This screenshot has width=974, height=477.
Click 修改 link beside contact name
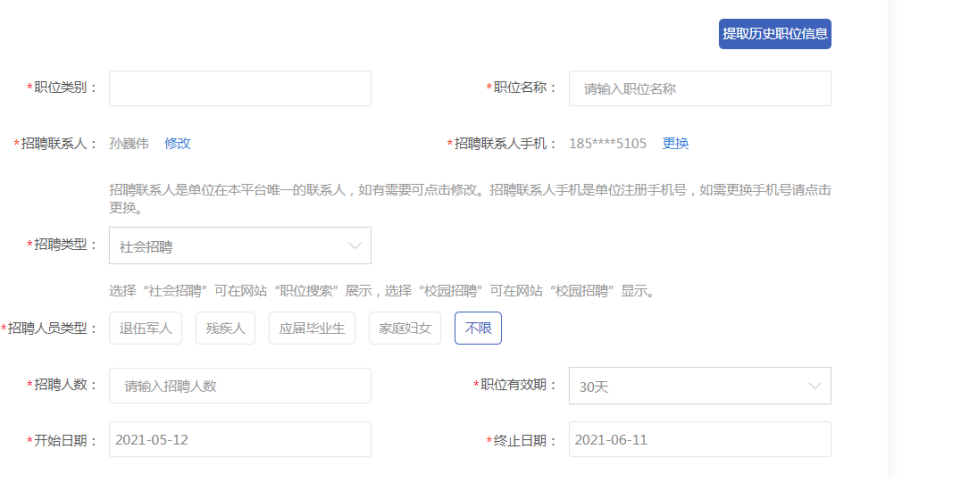pos(177,143)
